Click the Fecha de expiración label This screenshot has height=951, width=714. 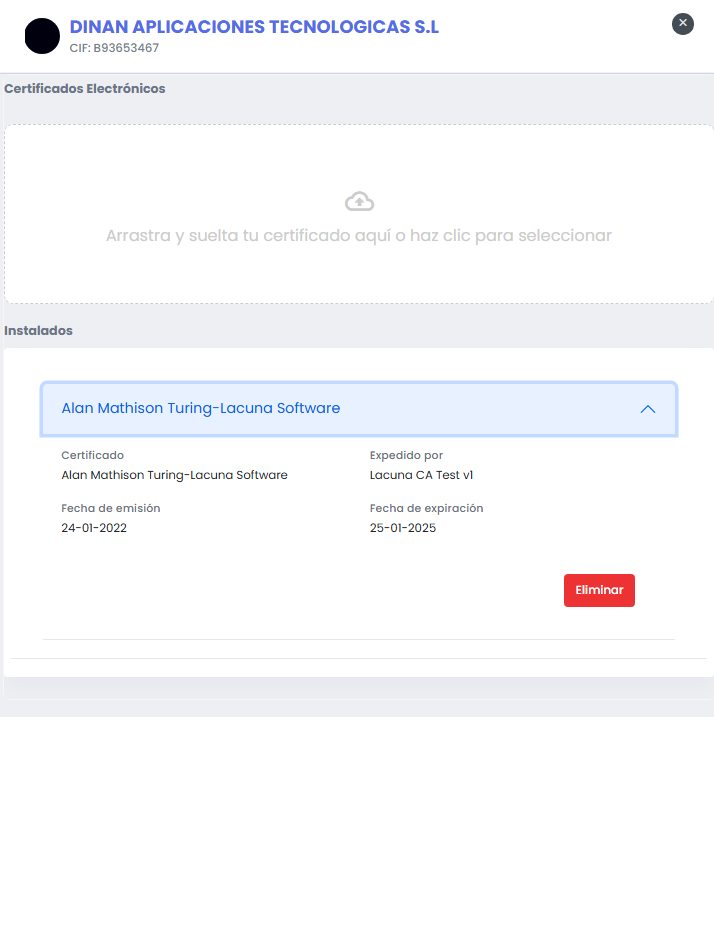pyautogui.click(x=426, y=508)
